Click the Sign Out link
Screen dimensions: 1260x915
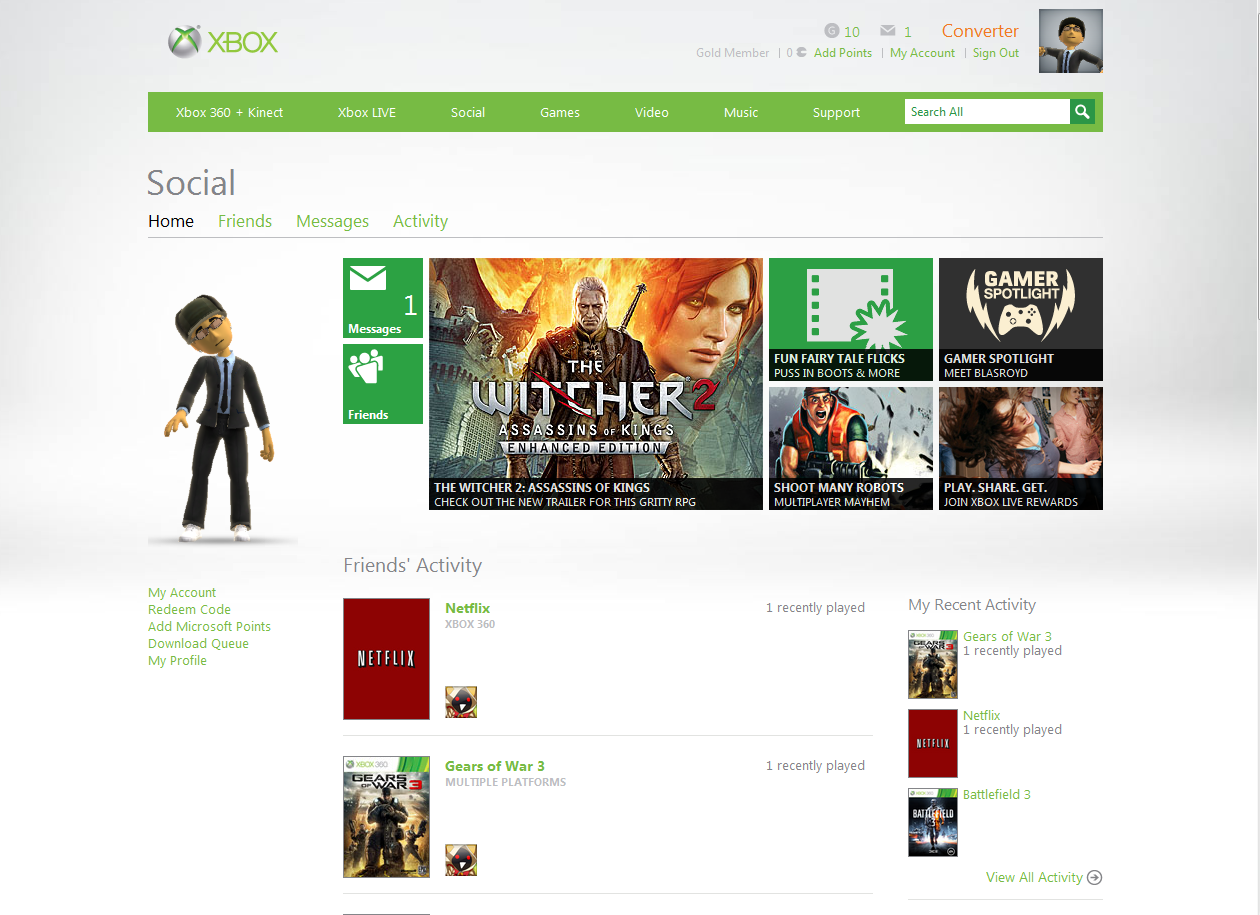(x=996, y=53)
